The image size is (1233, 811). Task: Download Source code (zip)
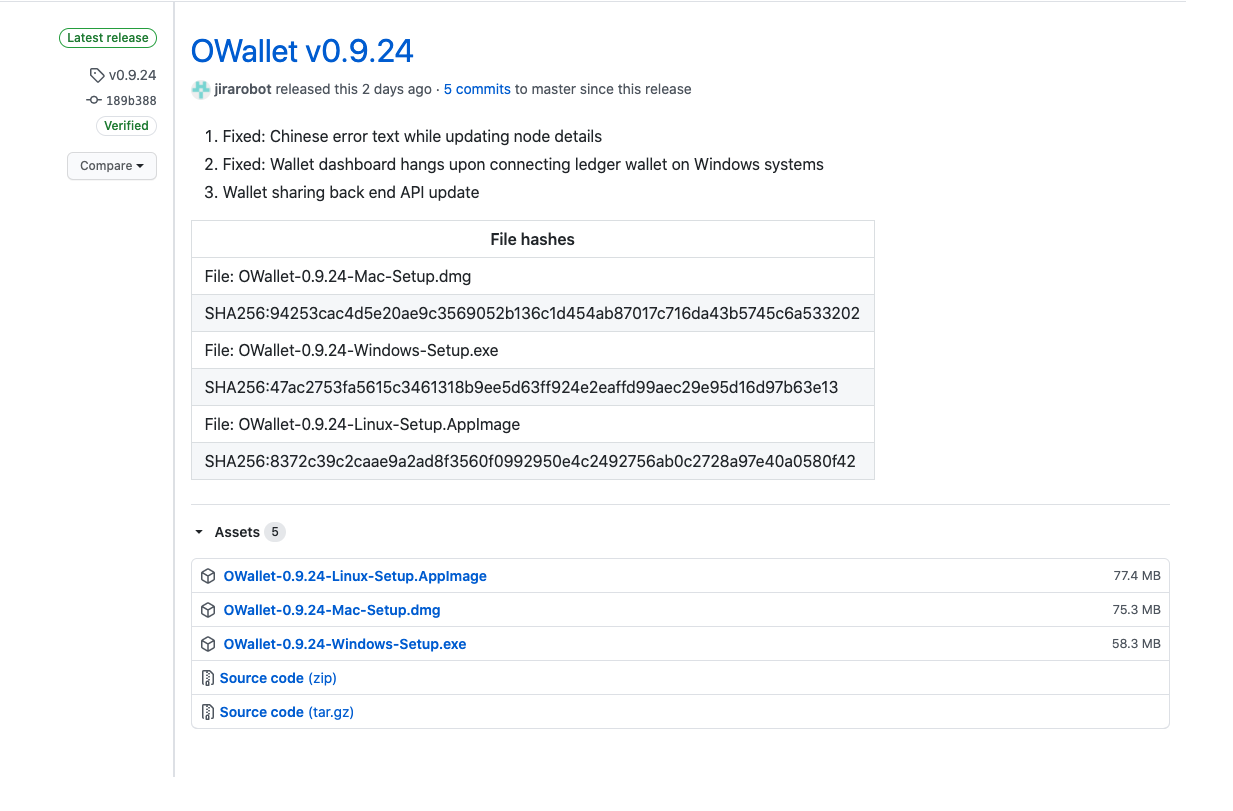[x=278, y=678]
